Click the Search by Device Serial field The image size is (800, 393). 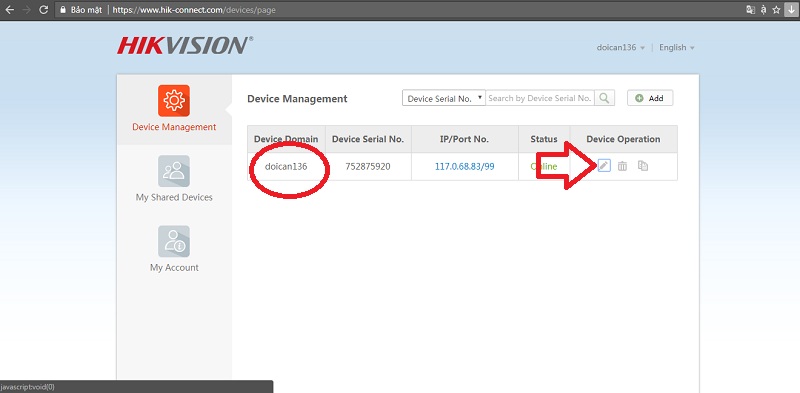[540, 98]
